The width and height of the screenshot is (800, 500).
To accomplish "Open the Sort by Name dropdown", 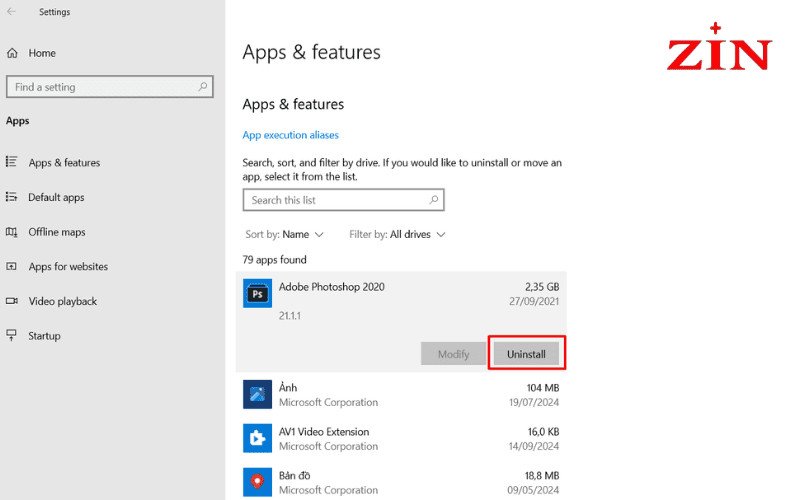I will [284, 235].
